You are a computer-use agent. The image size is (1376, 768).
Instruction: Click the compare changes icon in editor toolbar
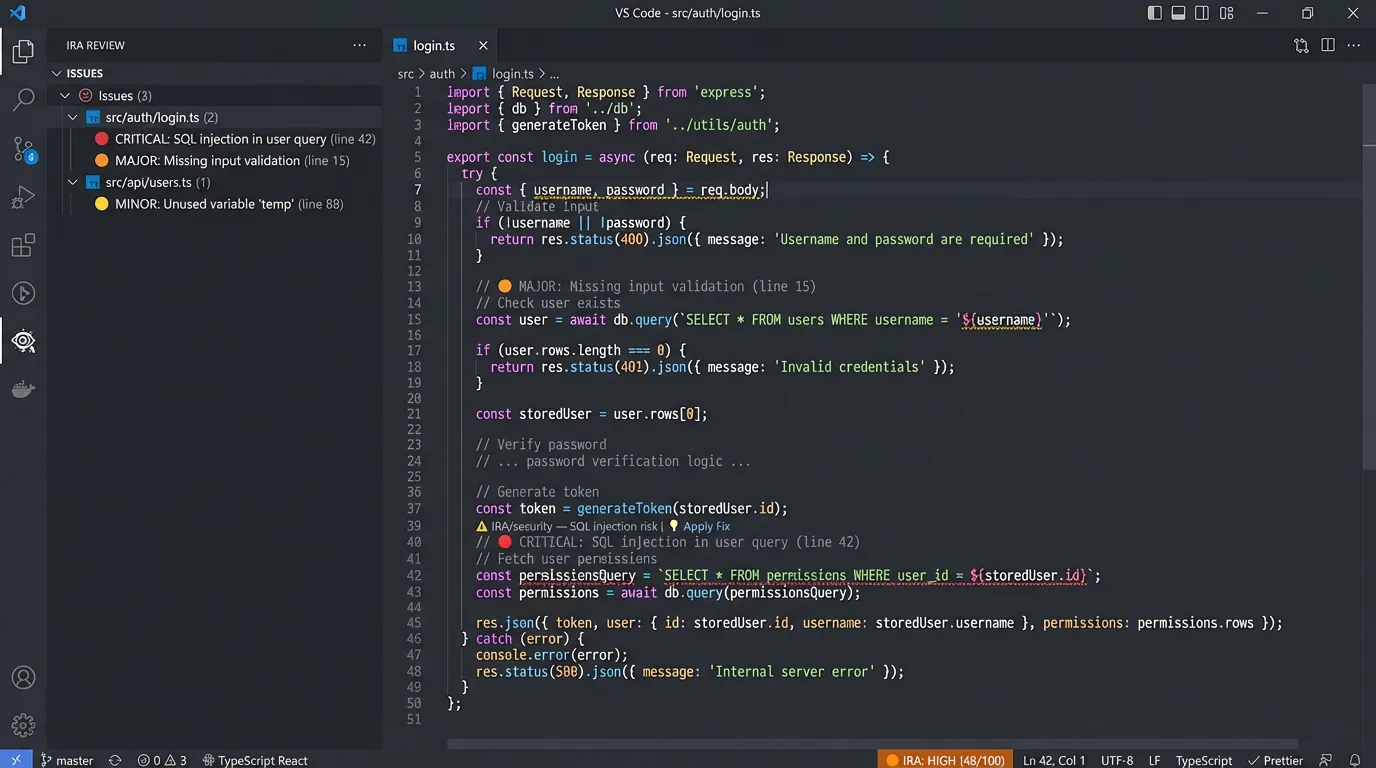1301,45
